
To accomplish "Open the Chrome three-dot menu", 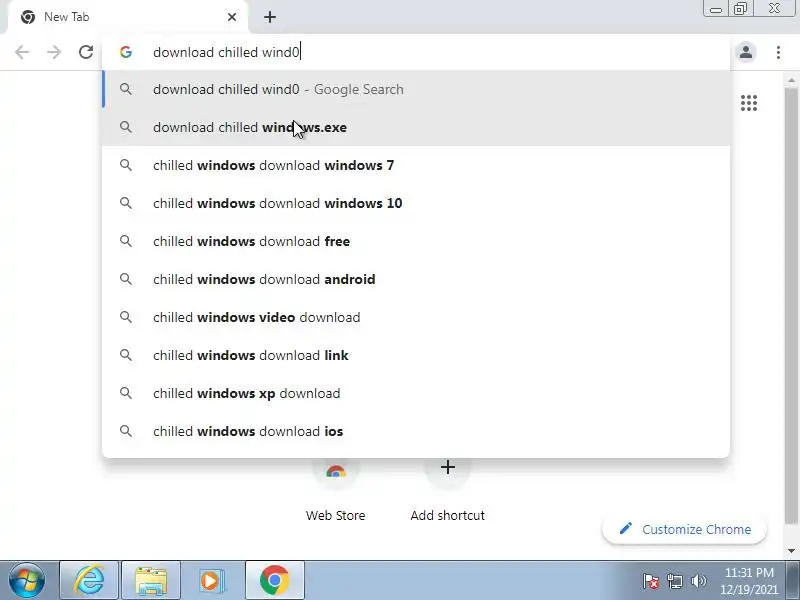I will [x=778, y=52].
